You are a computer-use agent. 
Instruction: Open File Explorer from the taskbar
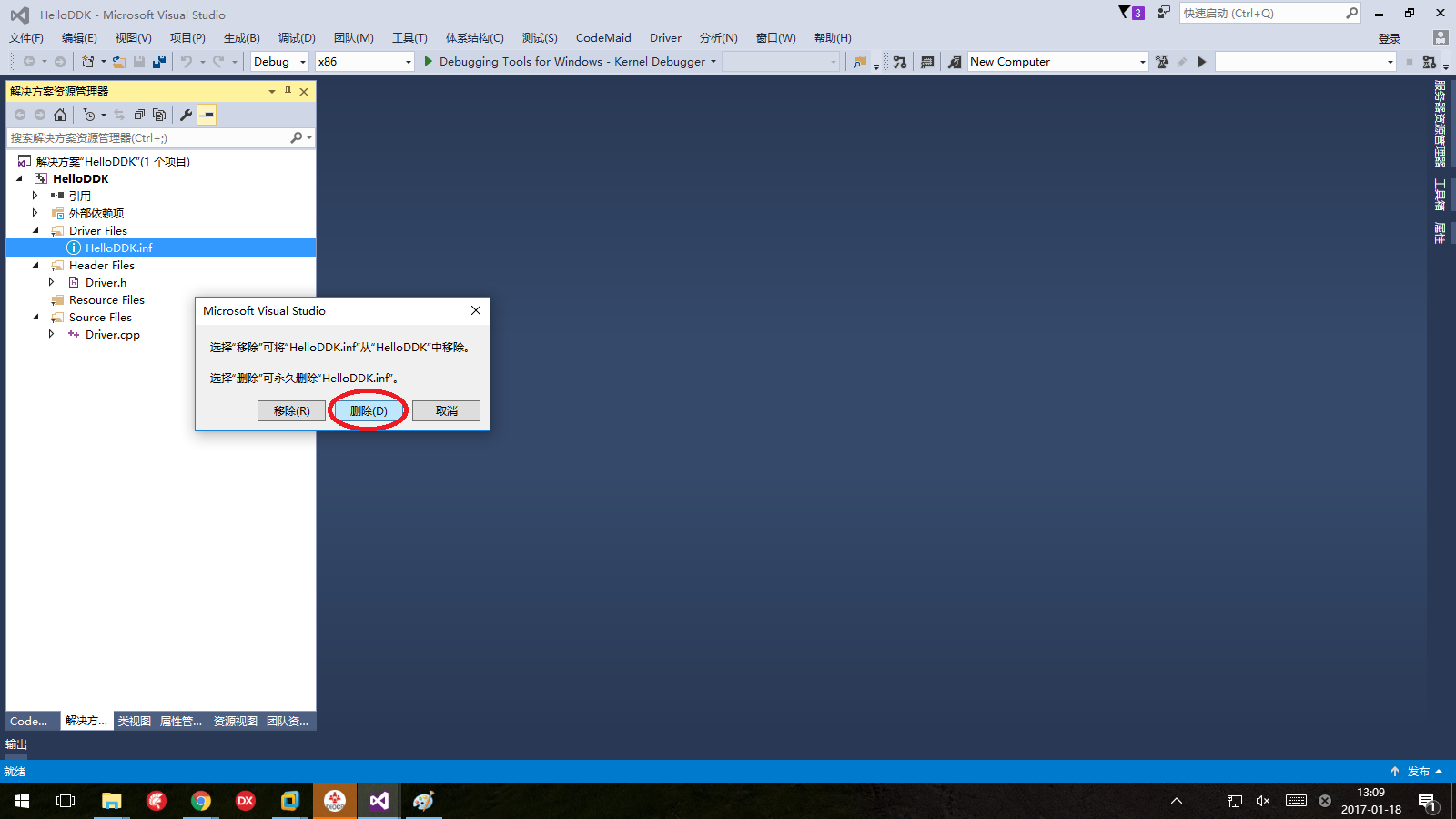tap(111, 801)
